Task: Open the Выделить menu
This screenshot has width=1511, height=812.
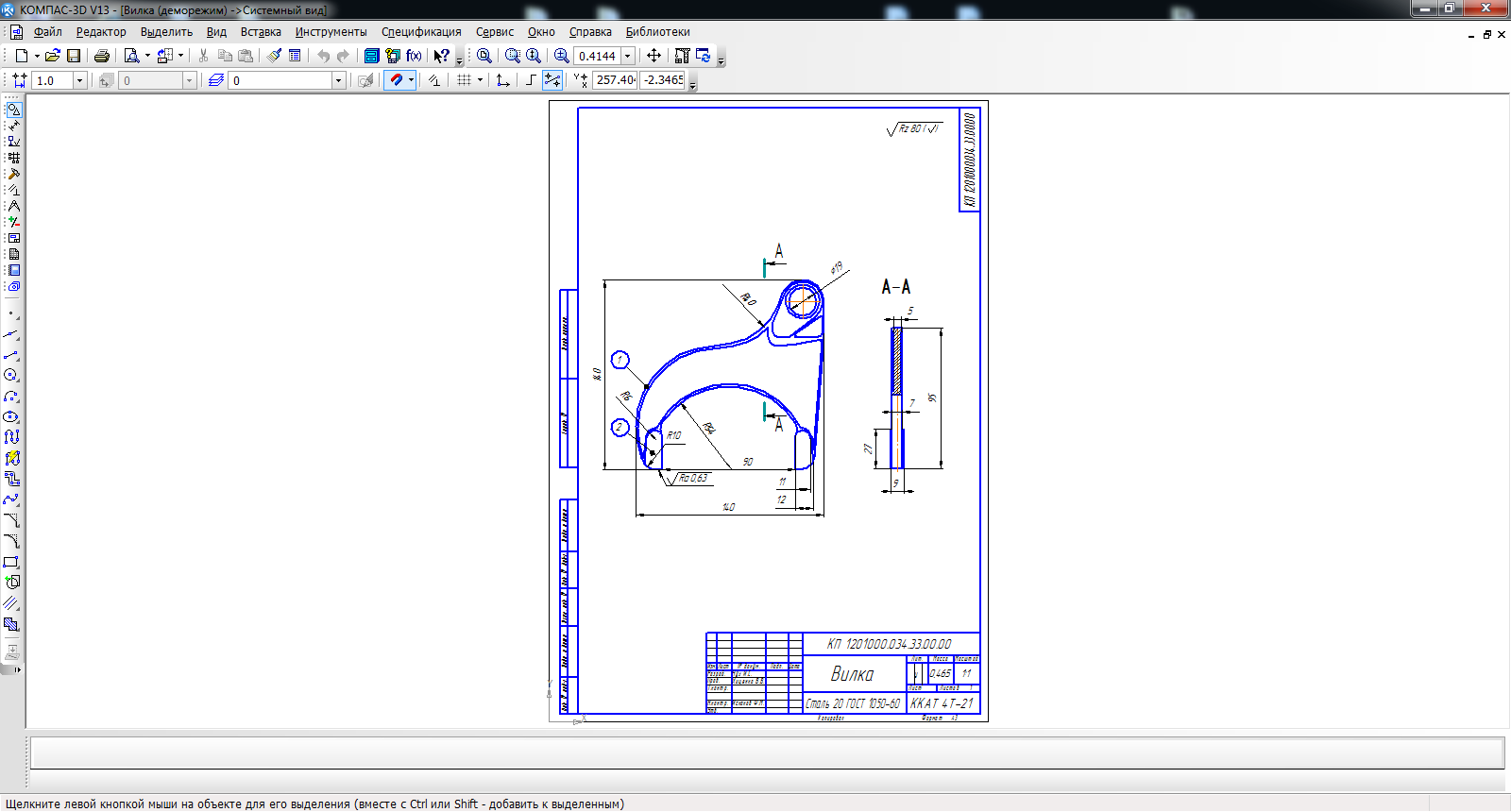Action: point(166,32)
